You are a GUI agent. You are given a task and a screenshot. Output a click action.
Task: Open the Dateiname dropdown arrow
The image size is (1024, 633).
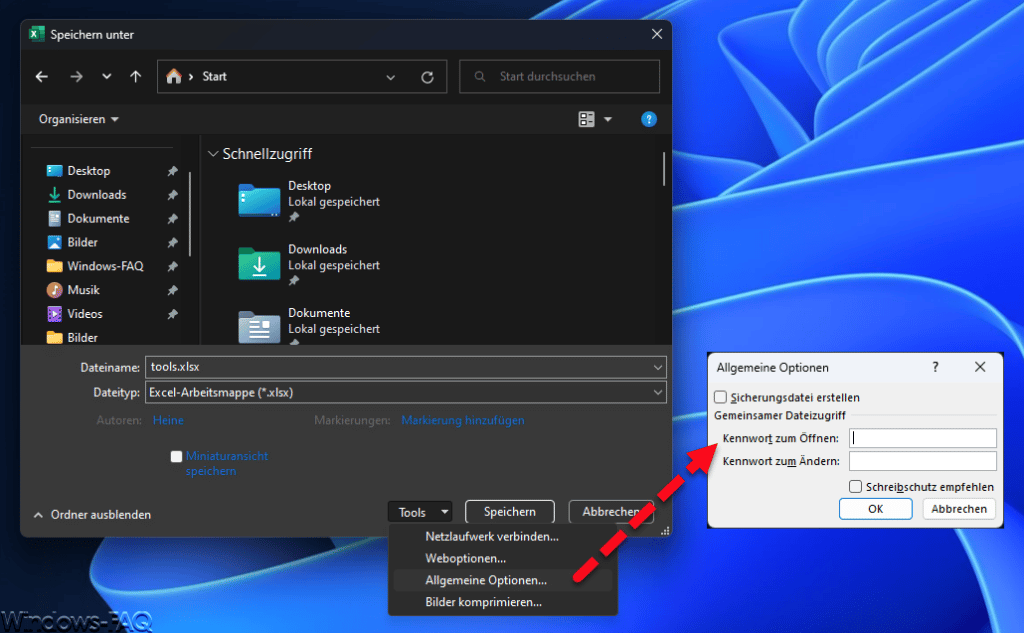click(658, 367)
